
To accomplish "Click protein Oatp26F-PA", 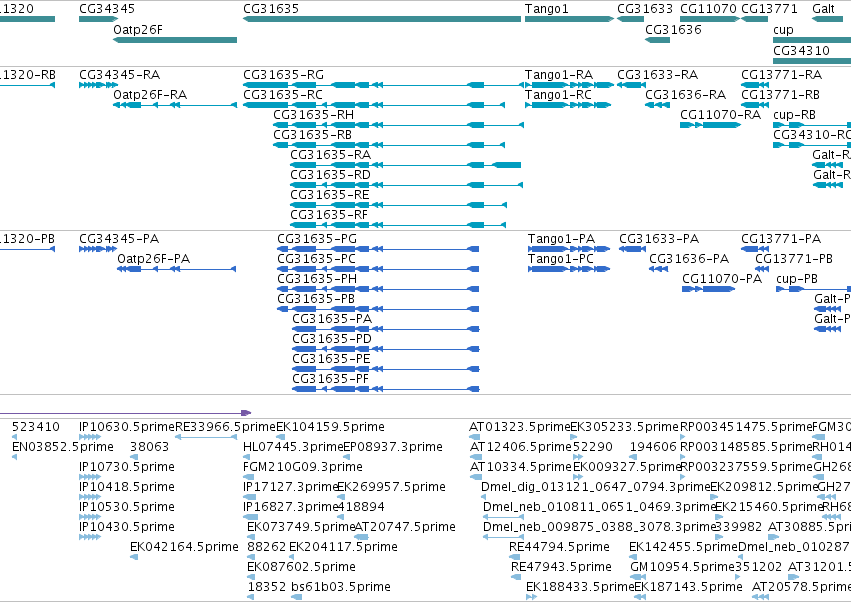I will [x=177, y=269].
